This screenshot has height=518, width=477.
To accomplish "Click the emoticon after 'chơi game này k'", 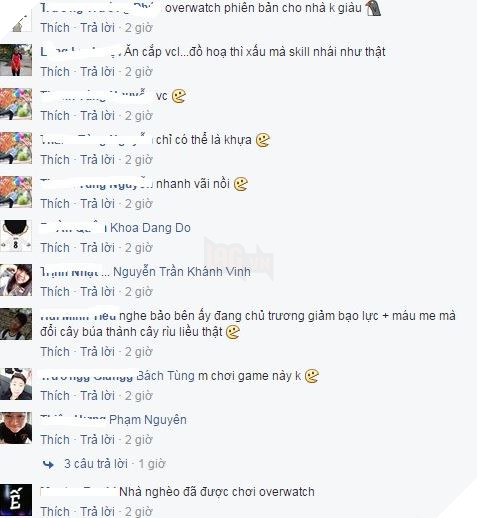I will coord(312,376).
